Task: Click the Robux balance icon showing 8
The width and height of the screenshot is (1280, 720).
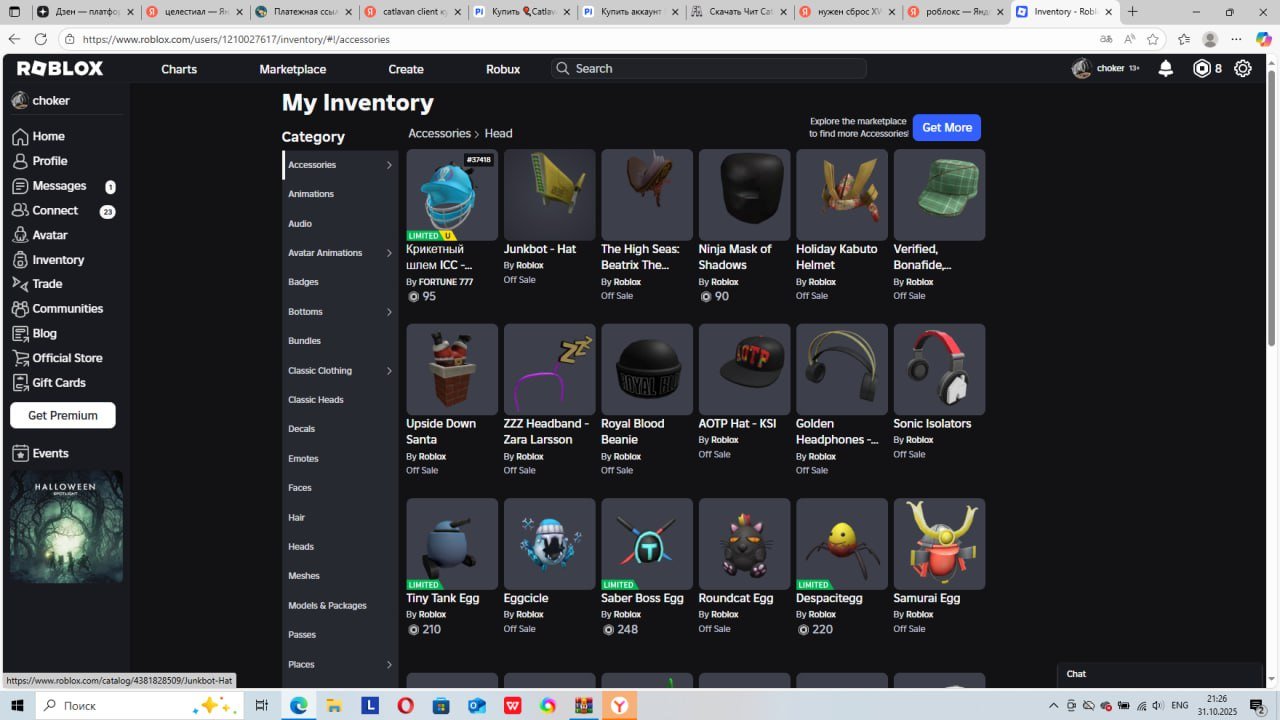Action: point(1202,69)
